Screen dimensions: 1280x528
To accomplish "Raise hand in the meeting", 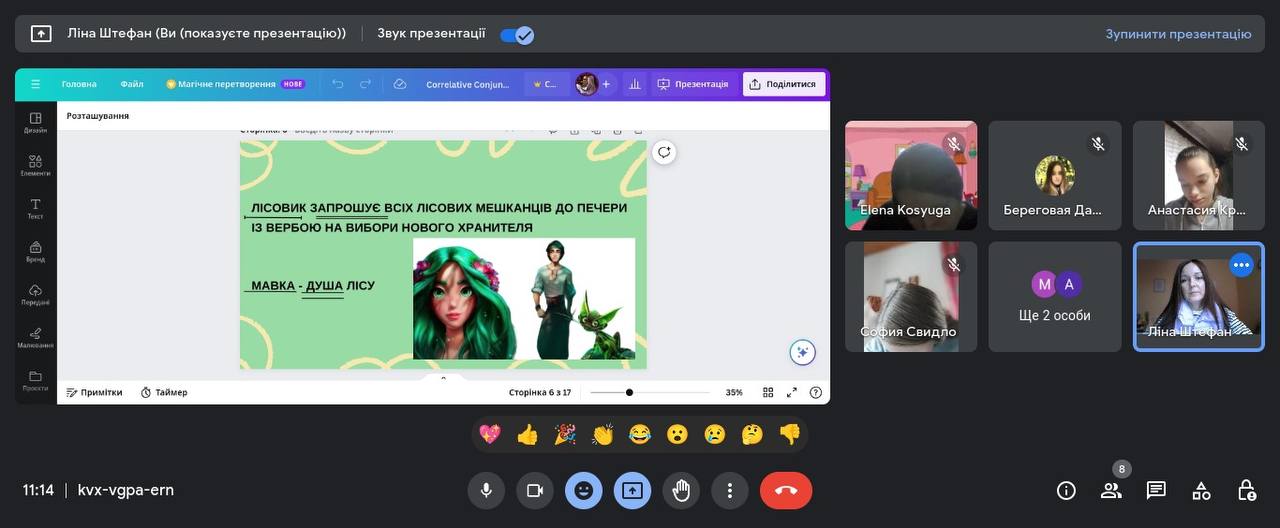I will [682, 490].
